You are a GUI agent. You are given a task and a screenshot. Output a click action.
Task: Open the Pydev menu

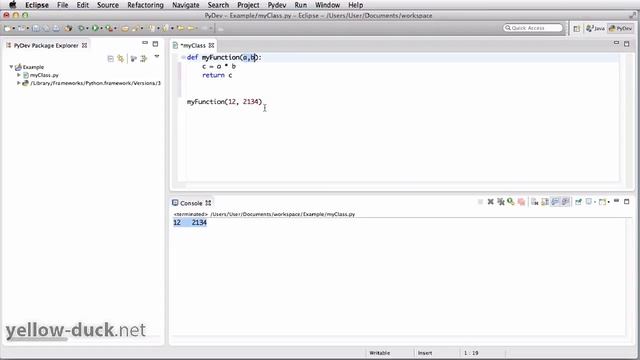[277, 5]
